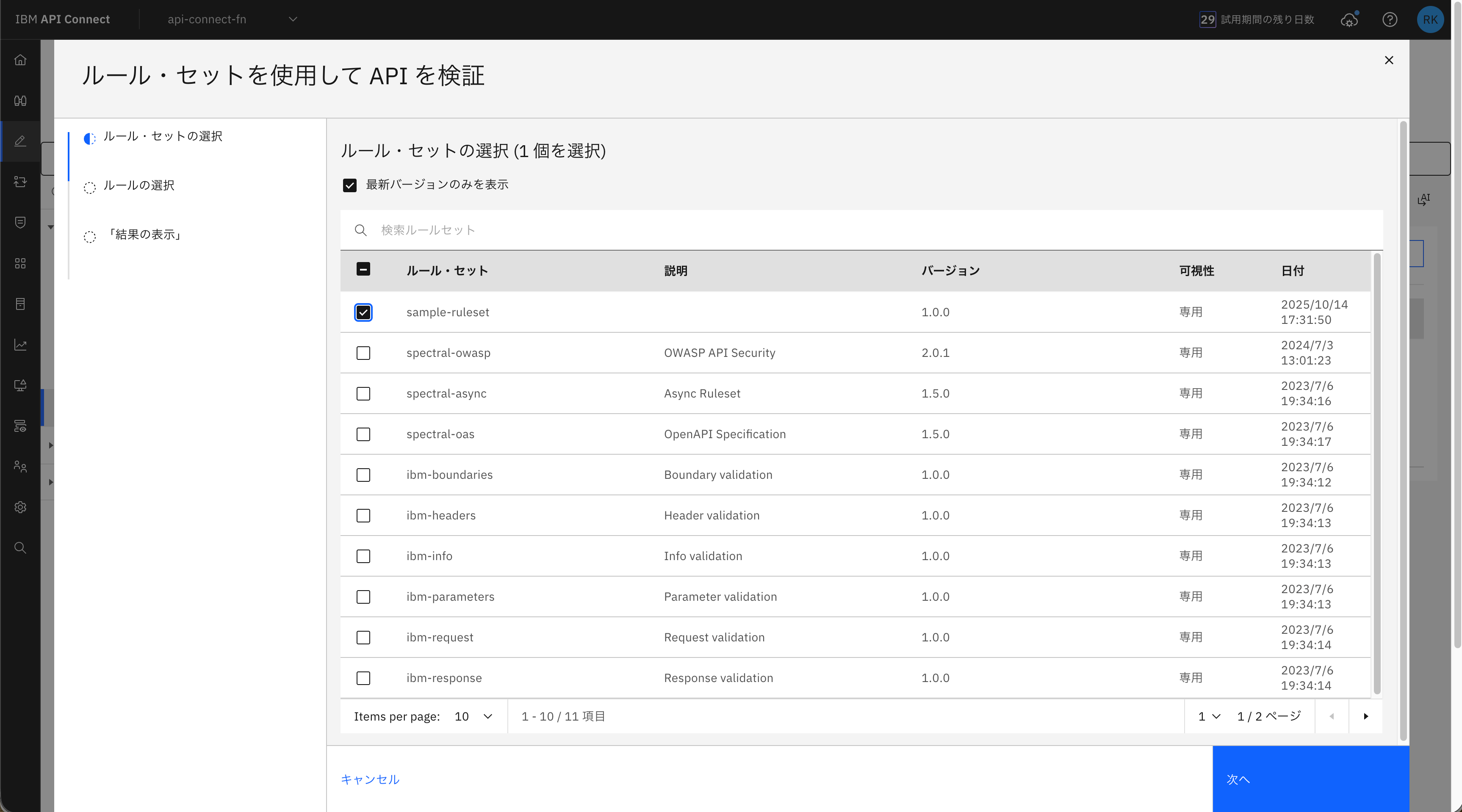The height and width of the screenshot is (812, 1462).
Task: Open the page number select dropdown
Action: (1209, 716)
